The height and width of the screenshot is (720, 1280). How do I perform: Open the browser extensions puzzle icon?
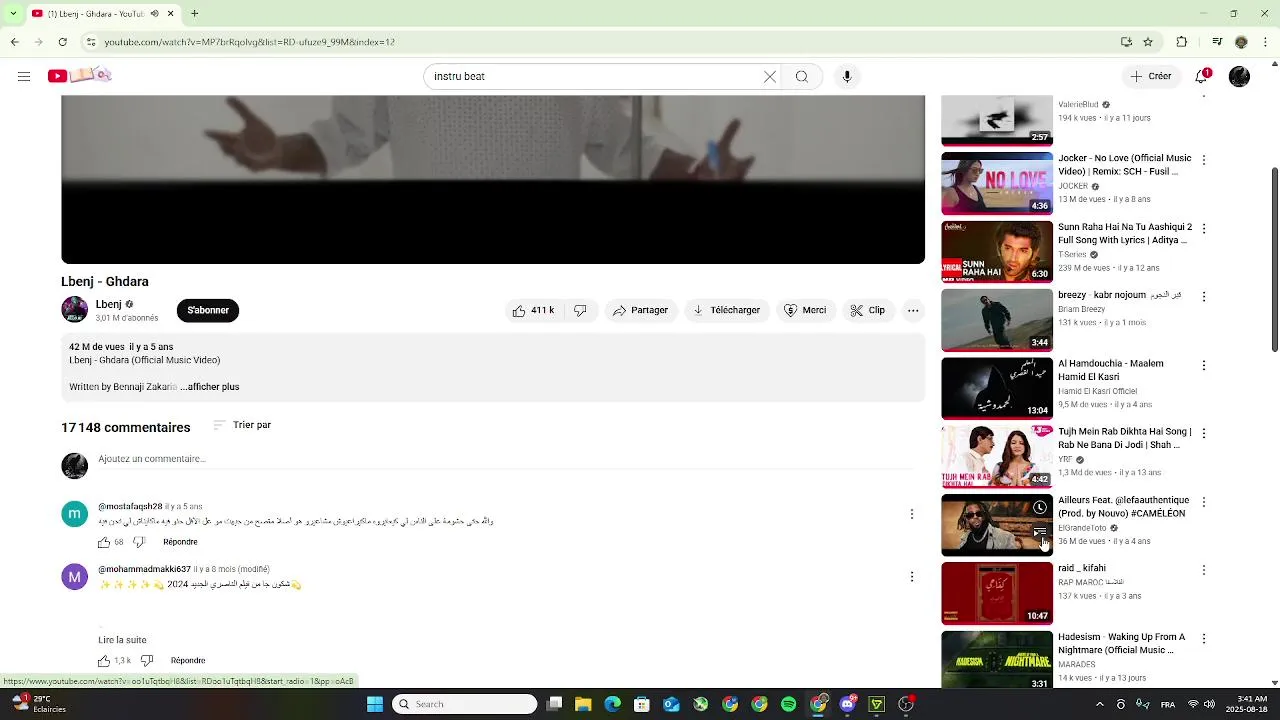pos(1182,42)
